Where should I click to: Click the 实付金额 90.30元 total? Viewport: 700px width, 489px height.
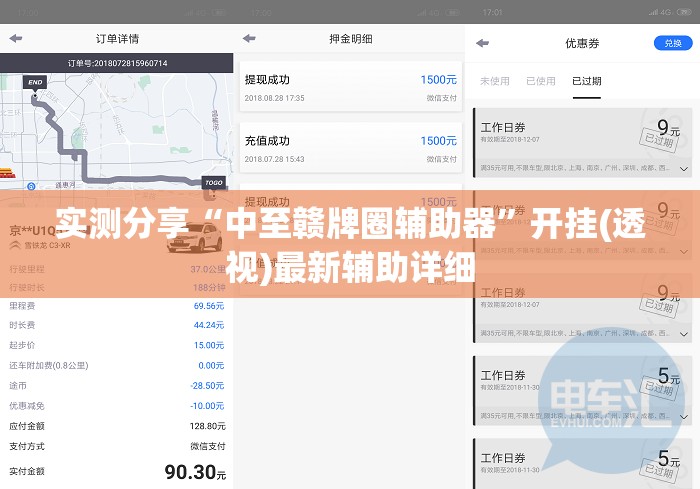click(195, 472)
